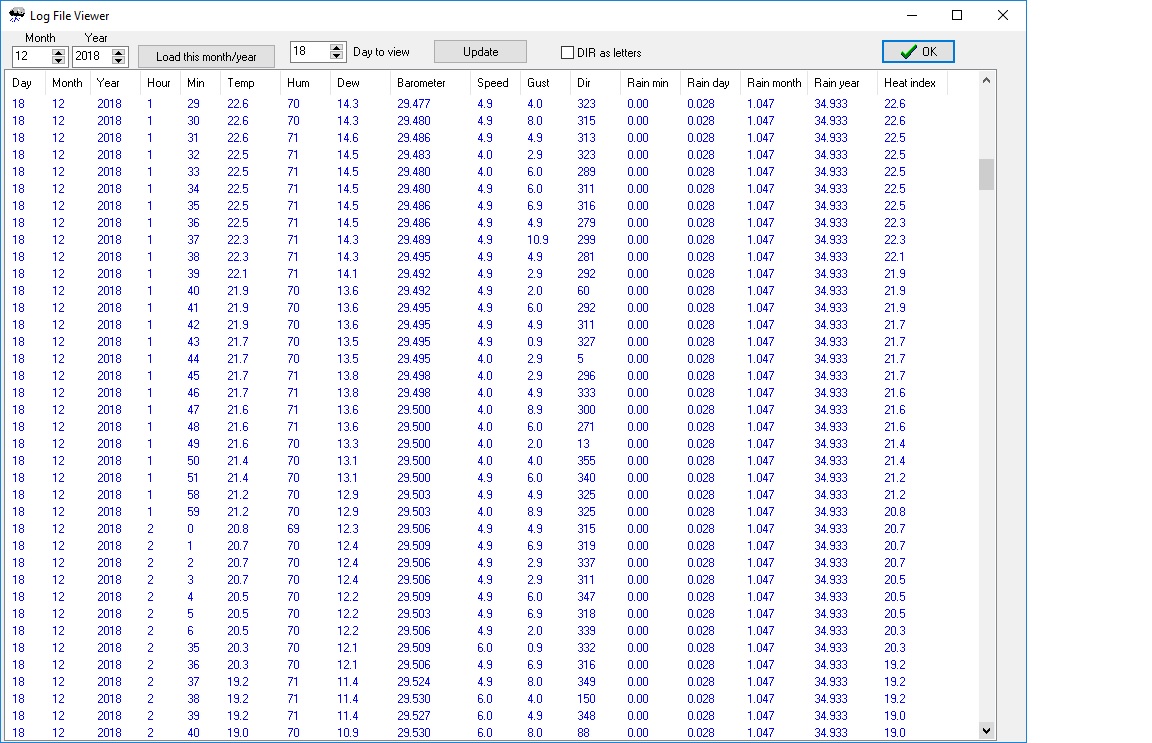
Task: Increment the Day to view spinner
Action: click(x=336, y=47)
